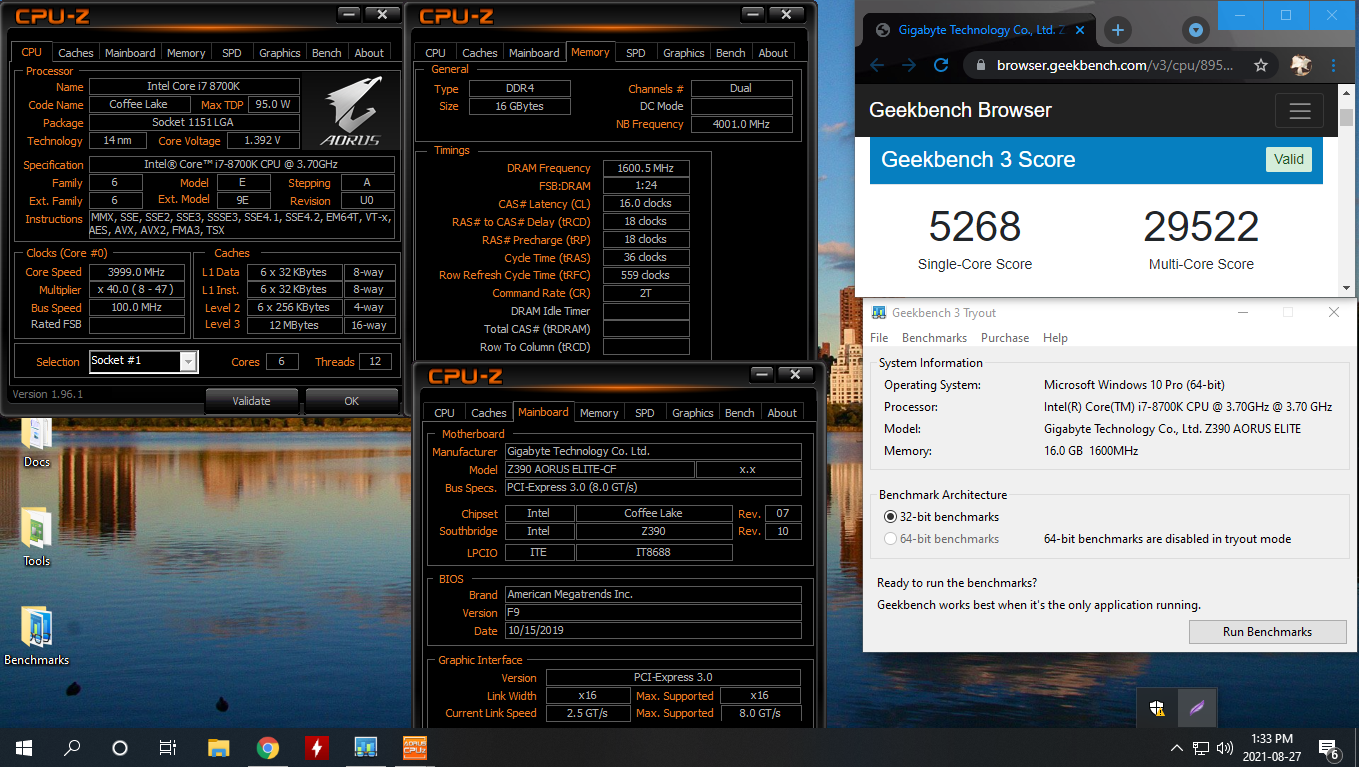Click the OK button in CPU-Z
Screen dimensions: 1359x767
pos(352,401)
